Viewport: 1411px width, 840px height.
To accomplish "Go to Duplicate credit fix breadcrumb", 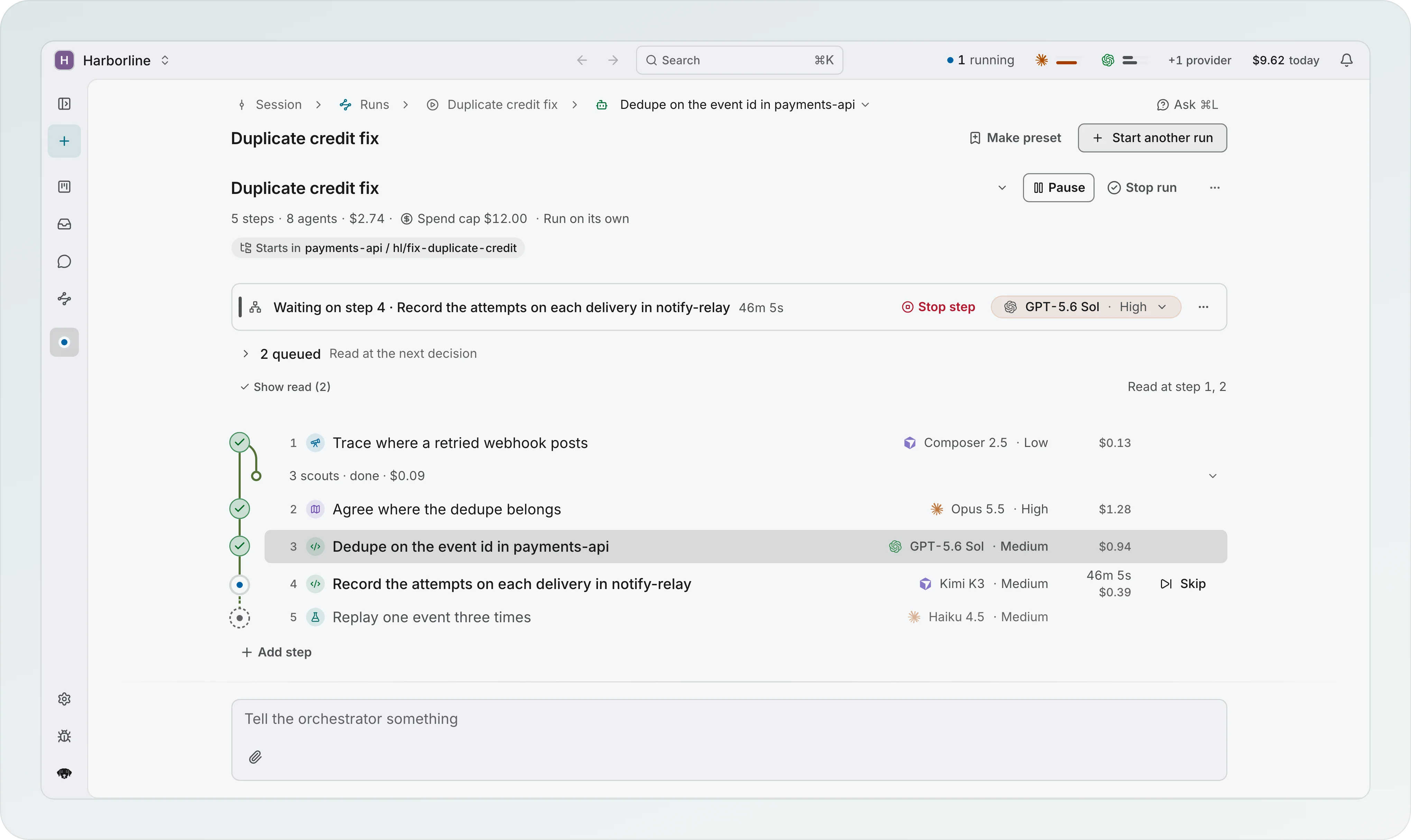I will coord(492,105).
